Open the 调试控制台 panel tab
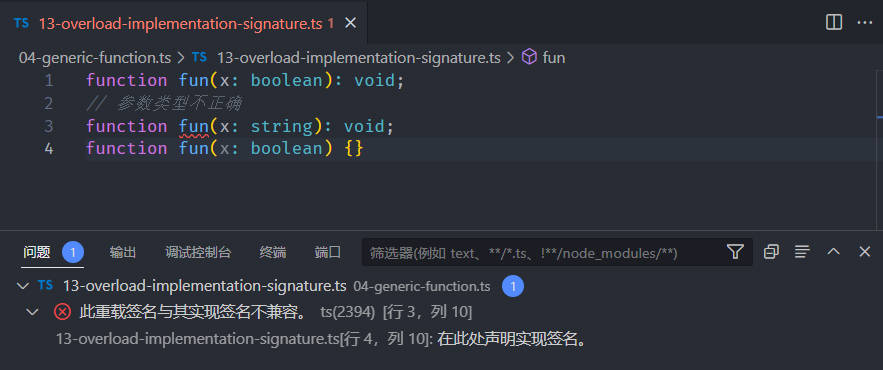 pos(198,252)
